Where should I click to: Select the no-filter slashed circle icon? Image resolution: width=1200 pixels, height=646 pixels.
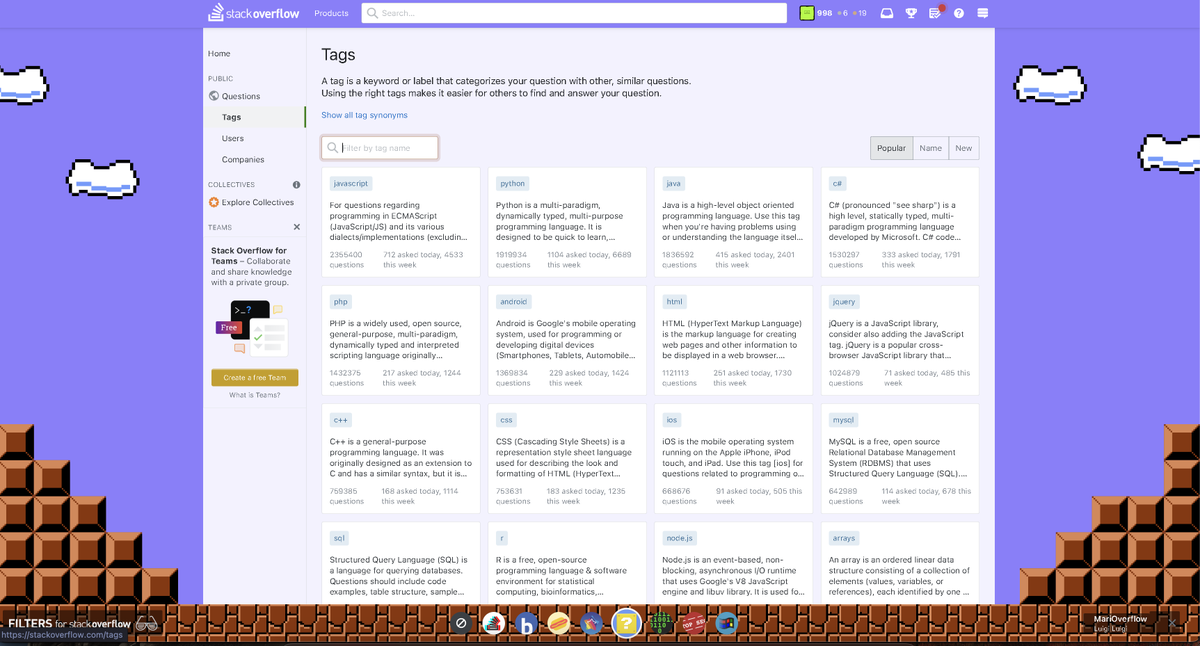click(x=461, y=623)
